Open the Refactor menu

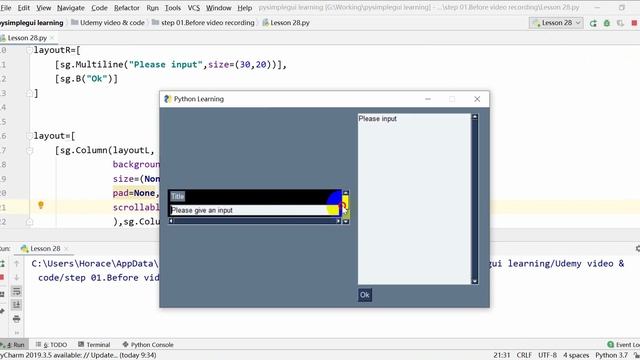click(127, 8)
